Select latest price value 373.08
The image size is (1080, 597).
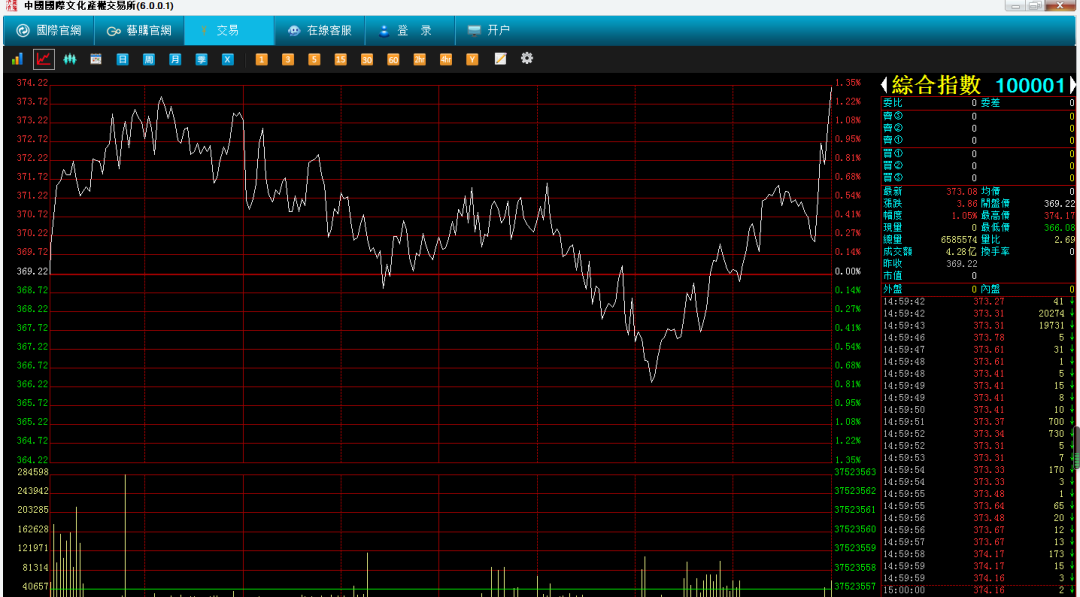962,191
